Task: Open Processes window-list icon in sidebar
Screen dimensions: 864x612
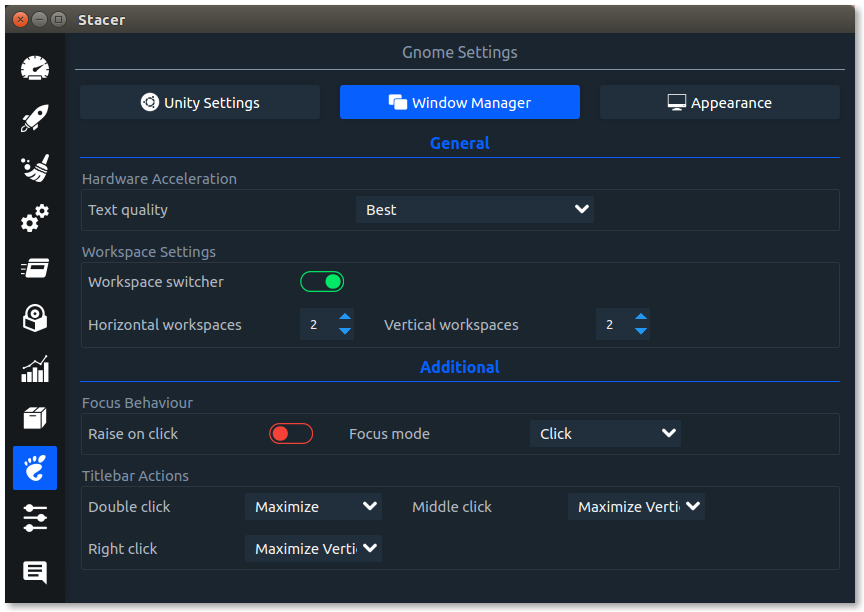Action: point(35,268)
